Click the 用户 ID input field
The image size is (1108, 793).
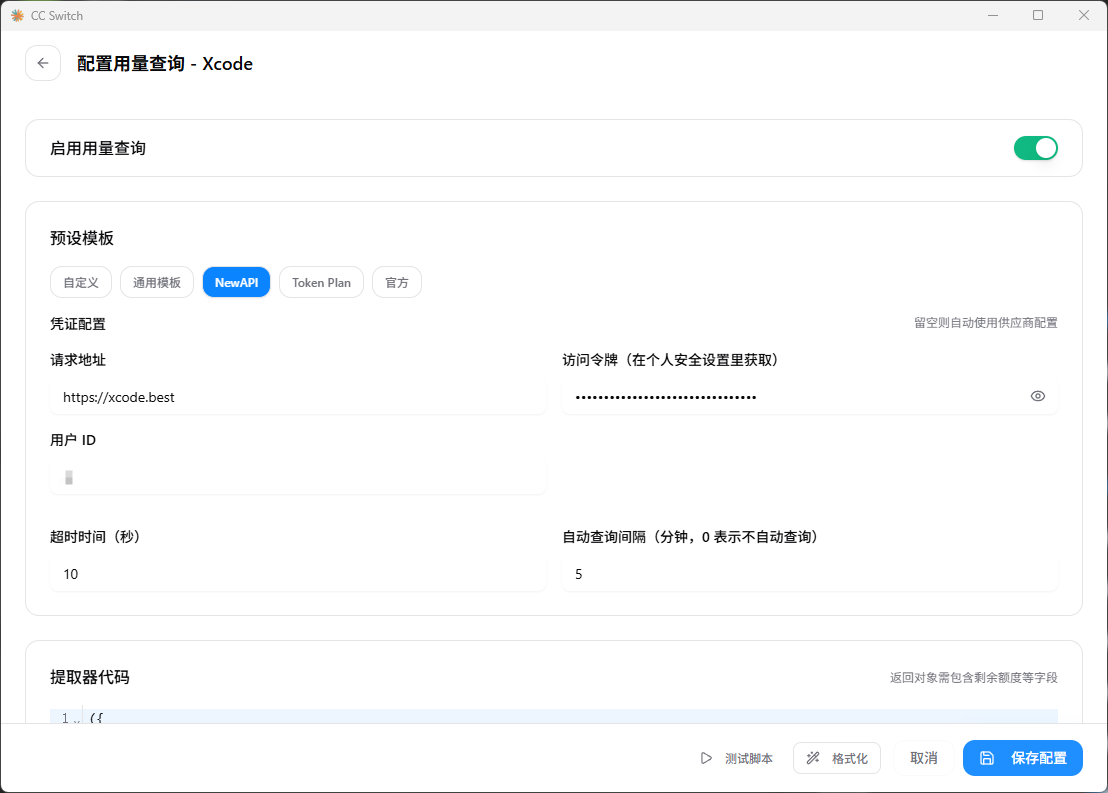(297, 477)
